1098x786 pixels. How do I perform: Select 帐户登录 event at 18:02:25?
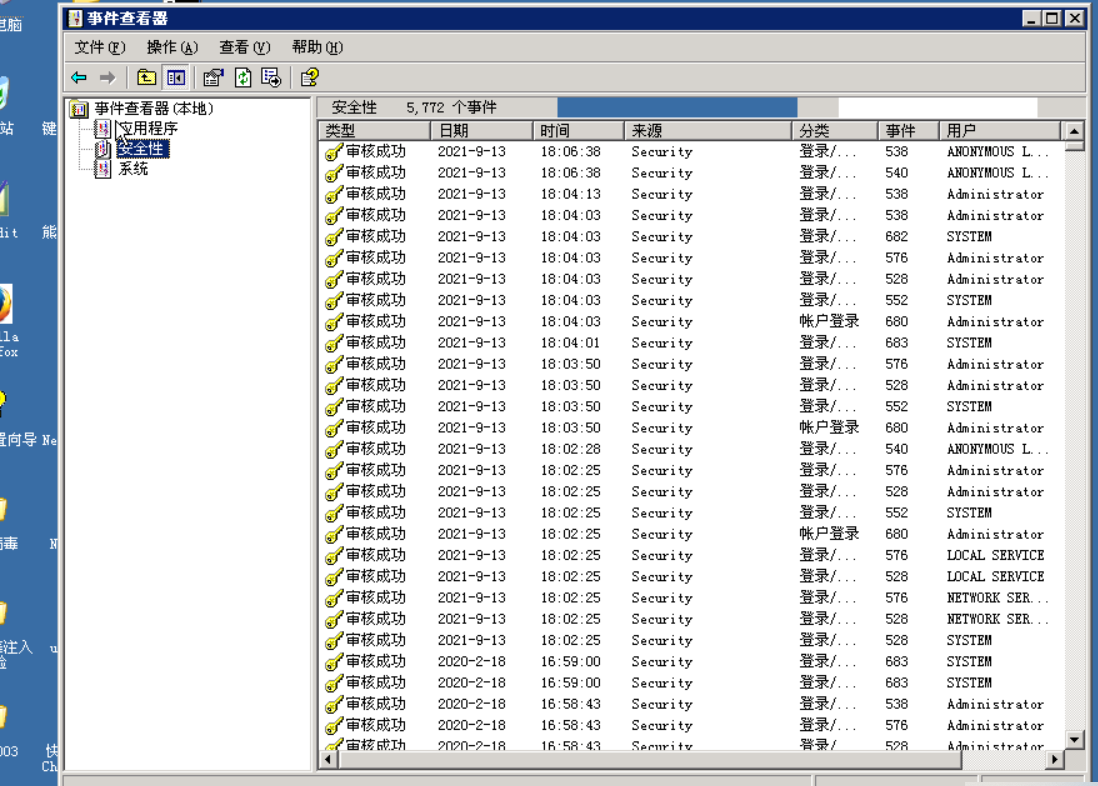point(692,534)
